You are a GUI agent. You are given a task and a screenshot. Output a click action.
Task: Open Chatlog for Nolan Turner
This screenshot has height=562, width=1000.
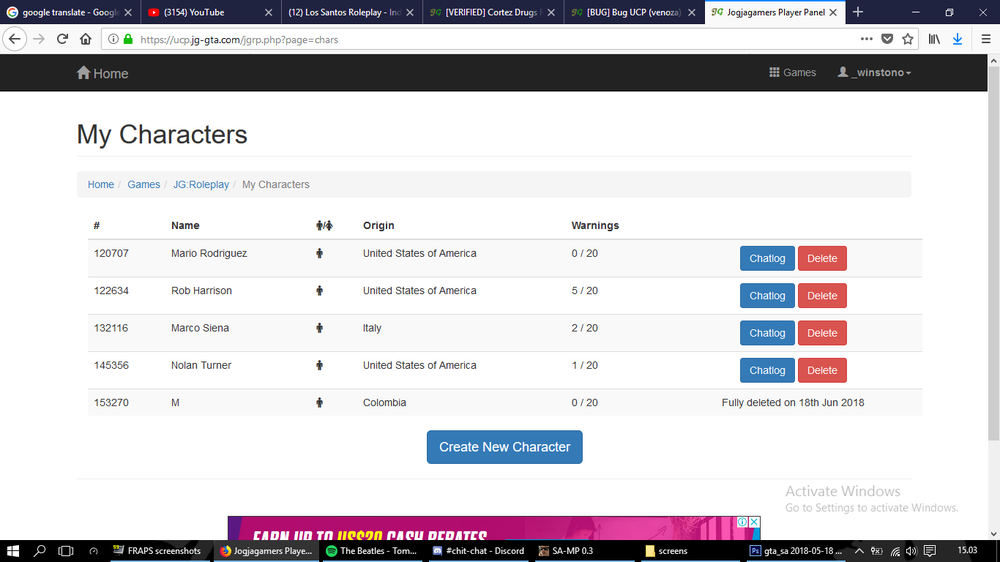point(767,370)
